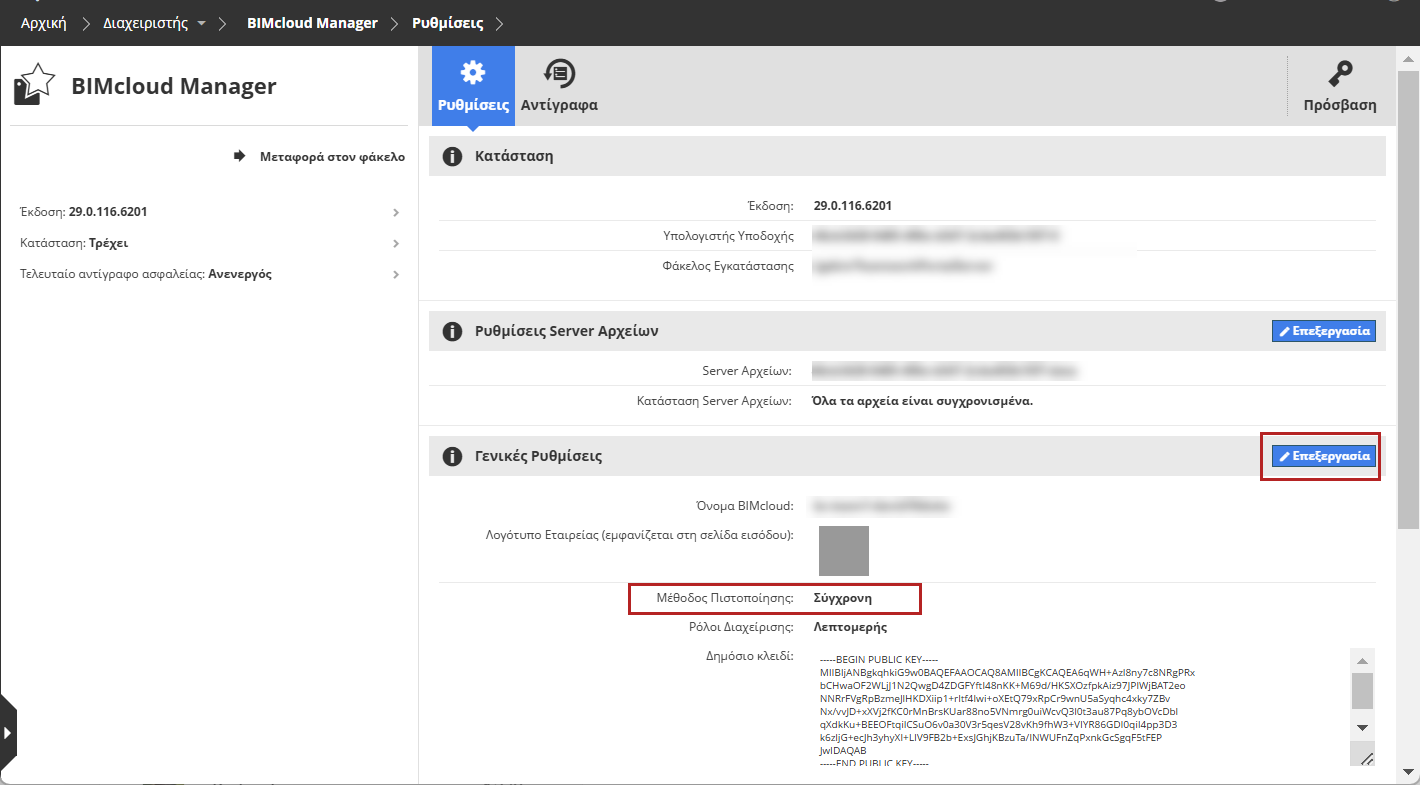This screenshot has width=1420, height=785.
Task: Expand the Τελευταίο αντίγραφο ασφαλείας row chevron
Action: tap(396, 274)
